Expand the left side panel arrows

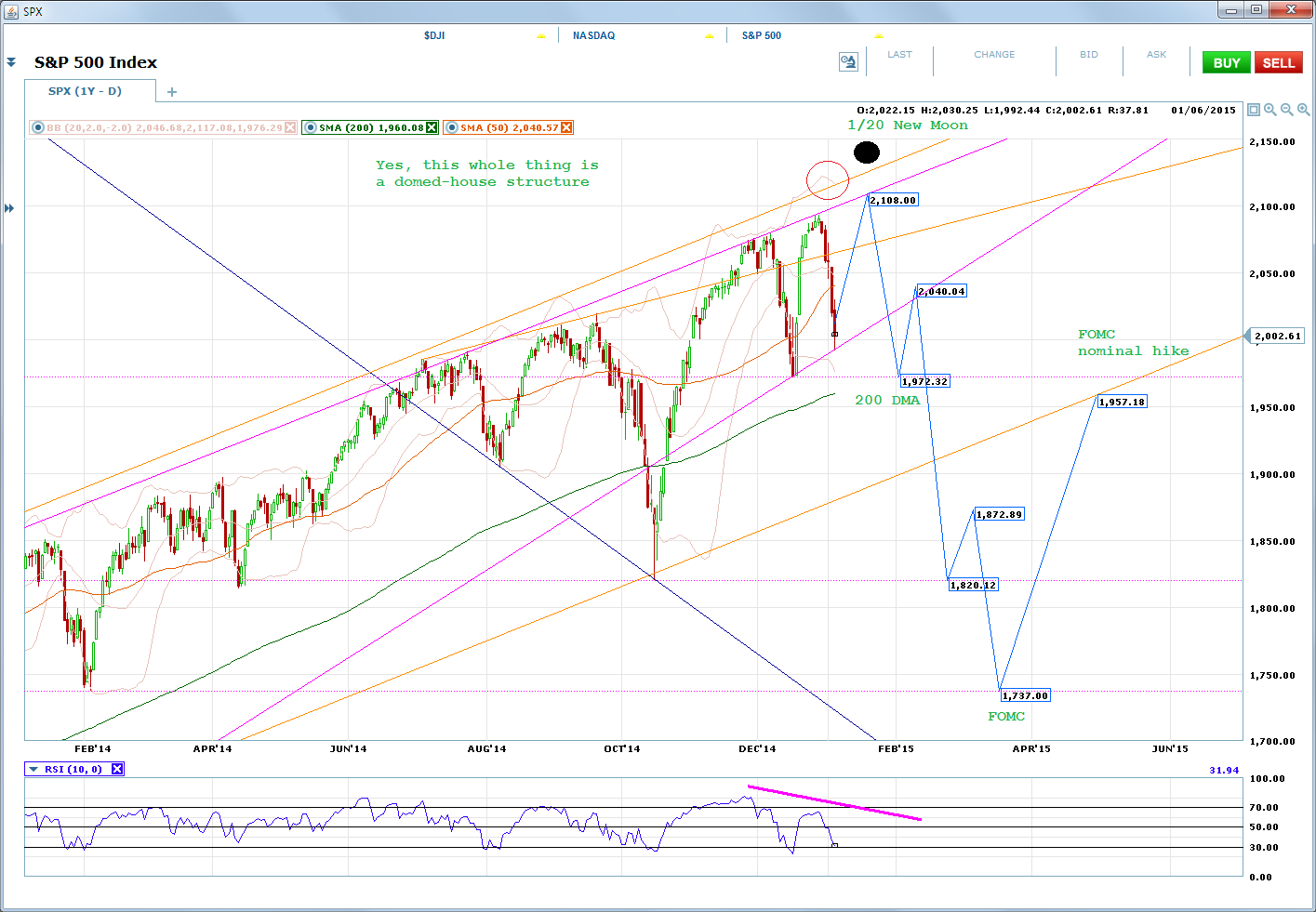[x=9, y=208]
